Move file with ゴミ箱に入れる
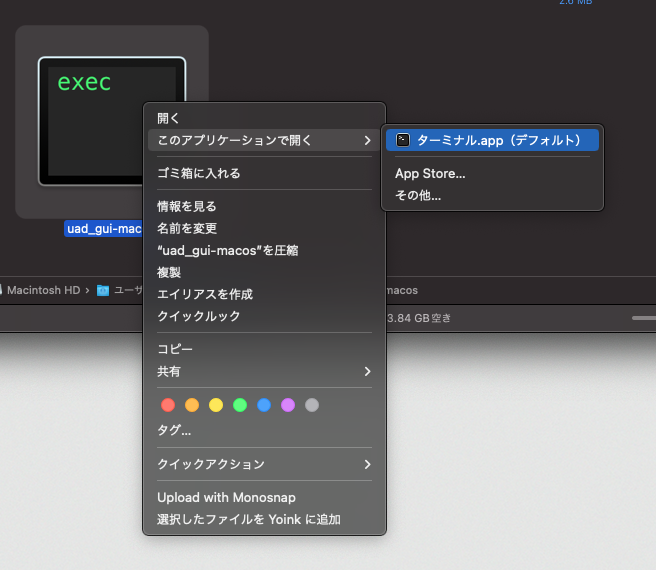The height and width of the screenshot is (570, 656). click(199, 173)
